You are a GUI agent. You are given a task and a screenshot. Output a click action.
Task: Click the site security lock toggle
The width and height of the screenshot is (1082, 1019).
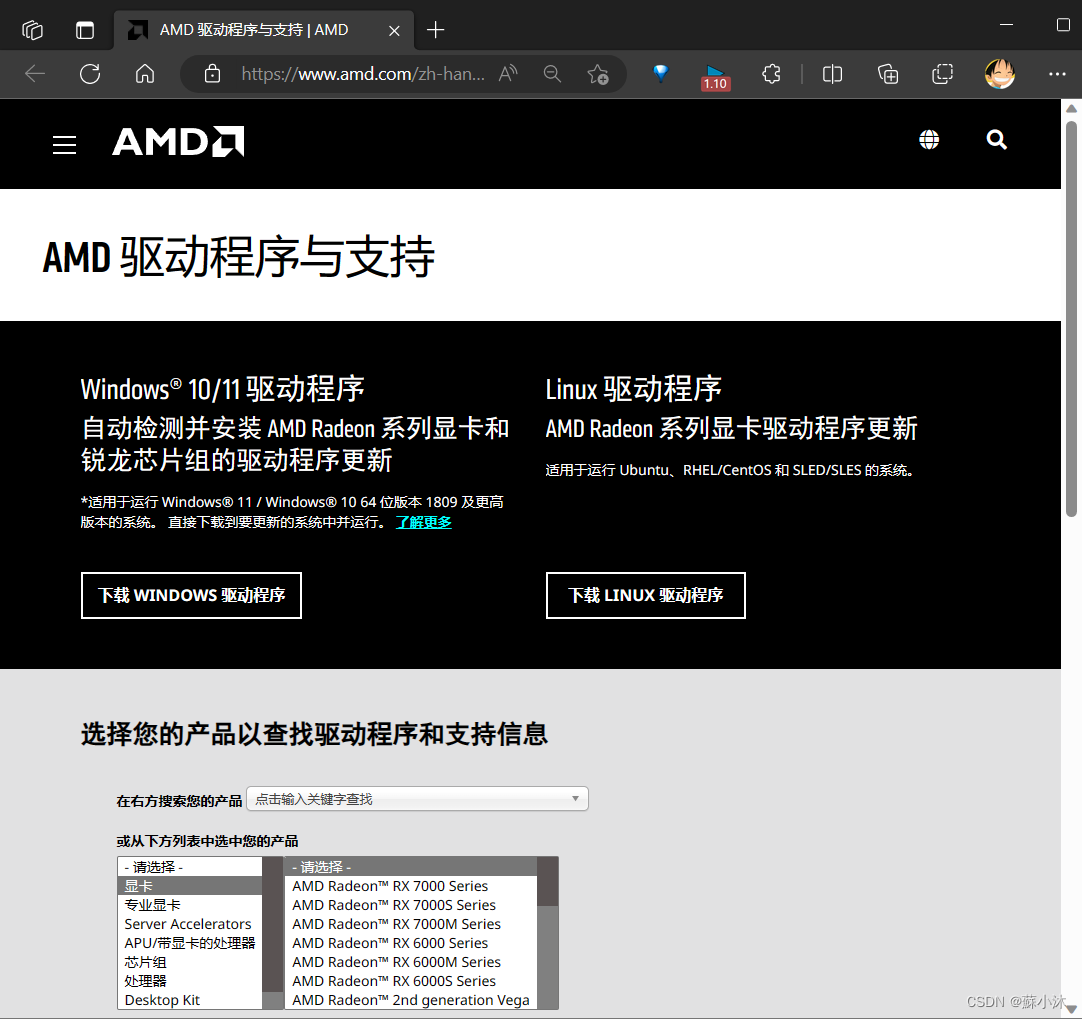click(211, 73)
